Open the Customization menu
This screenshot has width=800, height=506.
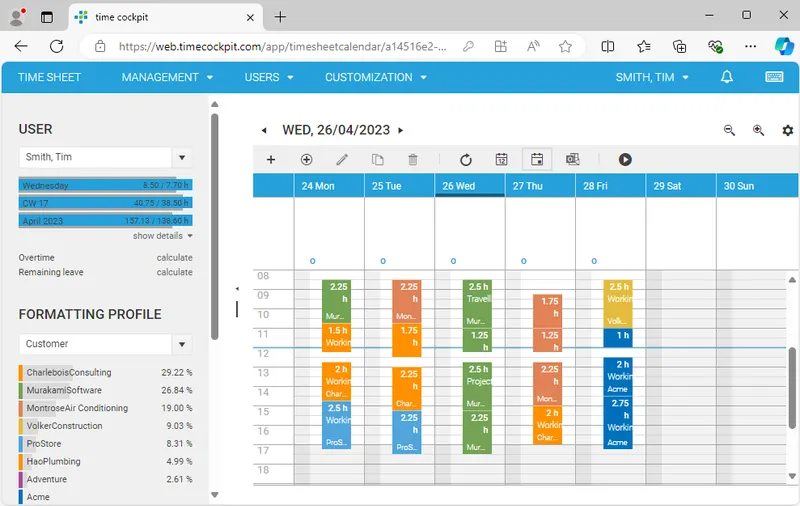[375, 77]
